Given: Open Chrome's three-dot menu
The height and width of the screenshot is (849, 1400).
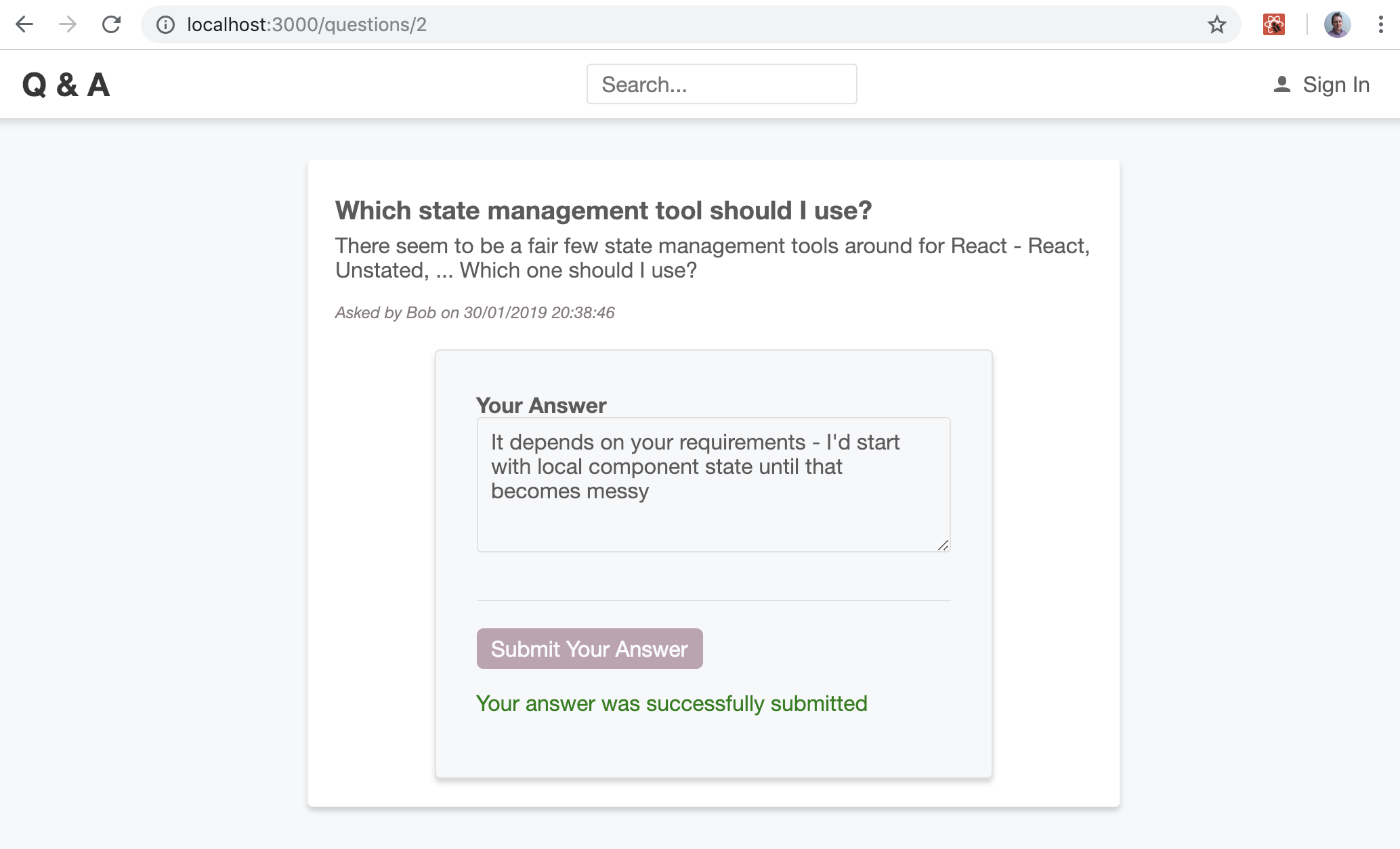Looking at the screenshot, I should coord(1380,25).
